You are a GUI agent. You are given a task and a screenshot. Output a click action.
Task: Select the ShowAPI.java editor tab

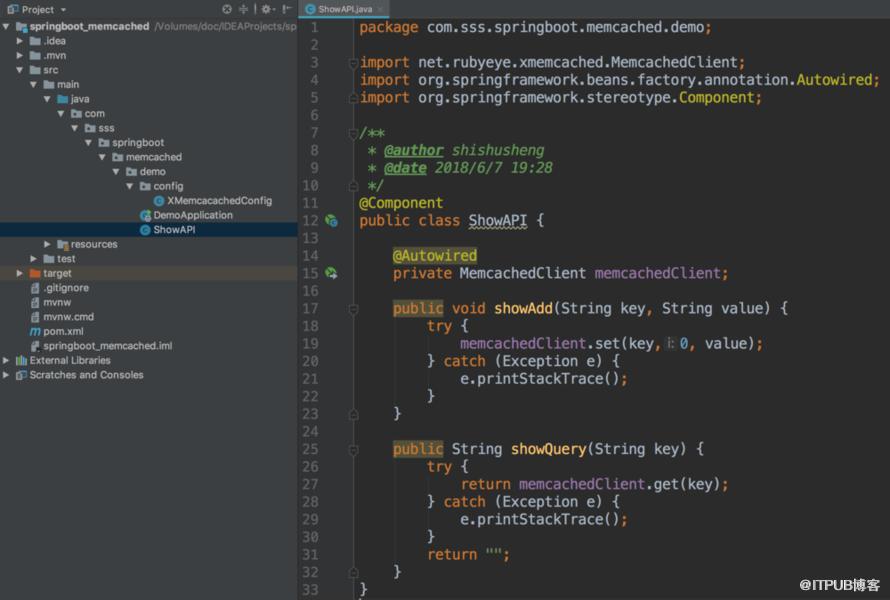[x=345, y=9]
